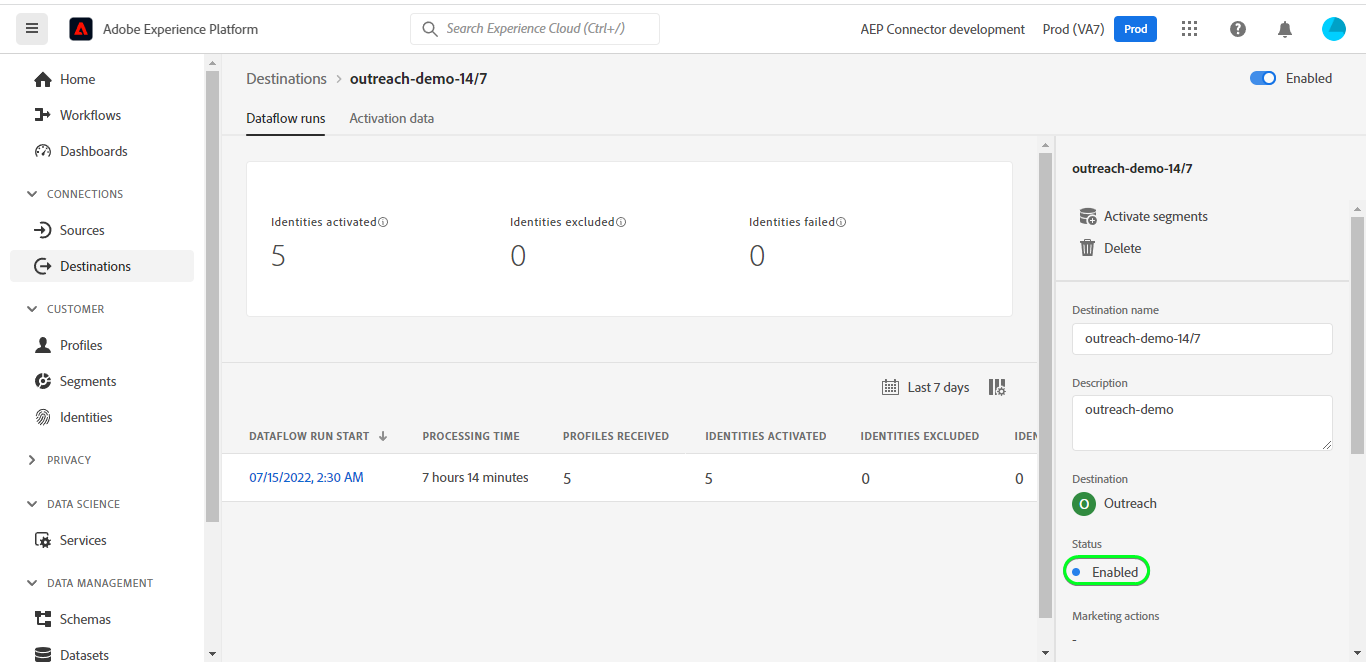This screenshot has width=1366, height=662.
Task: Open the hamburger navigation menu
Action: tap(32, 29)
